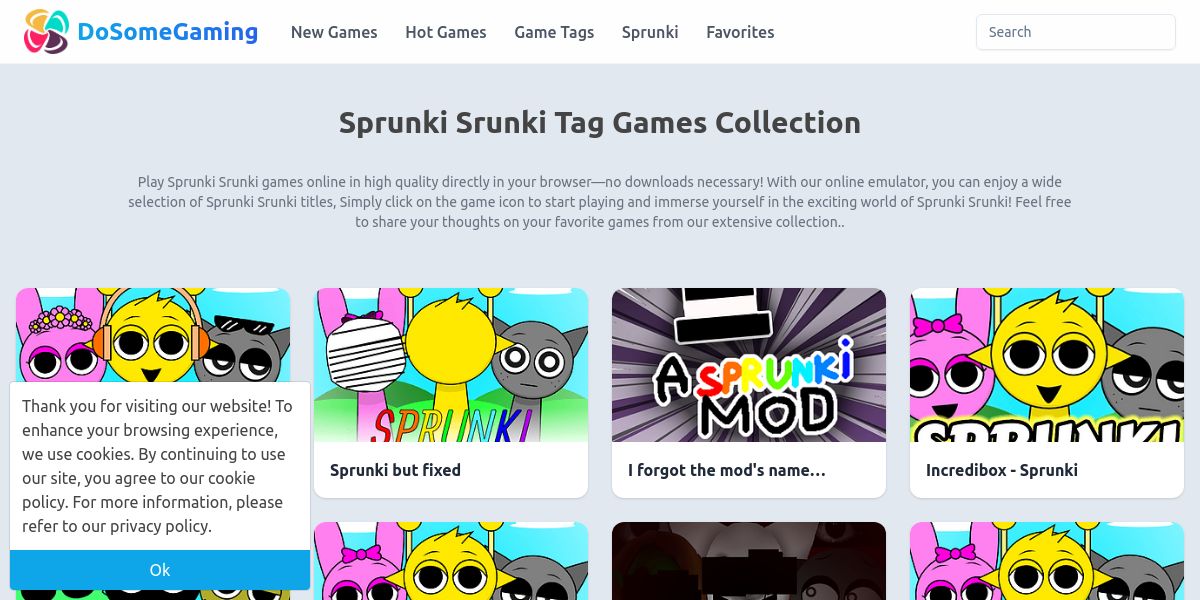Click the Sprunki Srunki Tag Games Collection heading
The height and width of the screenshot is (600, 1200).
click(x=600, y=123)
